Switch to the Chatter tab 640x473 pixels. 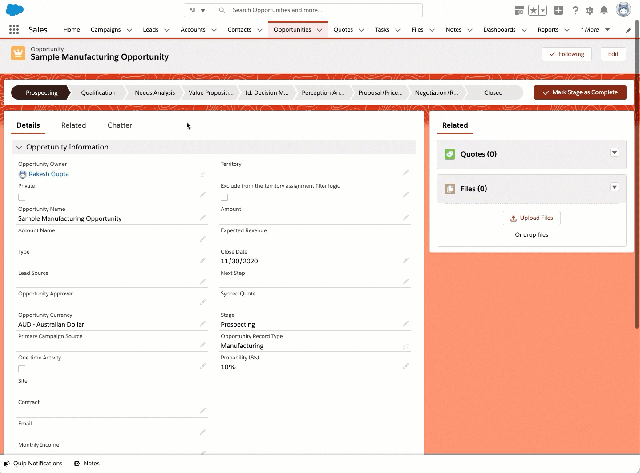tap(119, 126)
